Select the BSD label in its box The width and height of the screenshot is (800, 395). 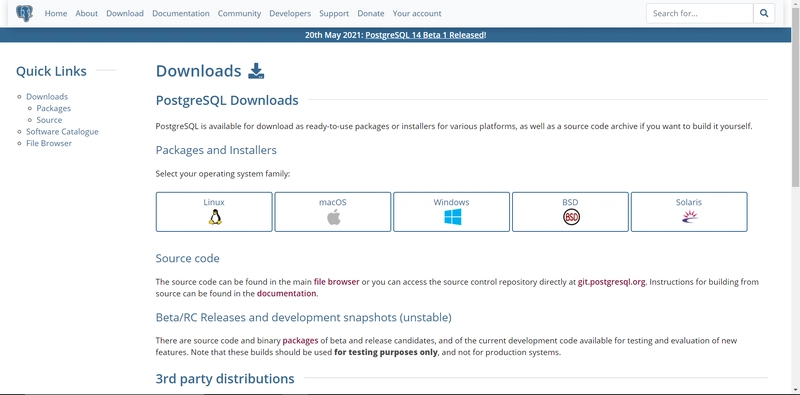coord(570,202)
